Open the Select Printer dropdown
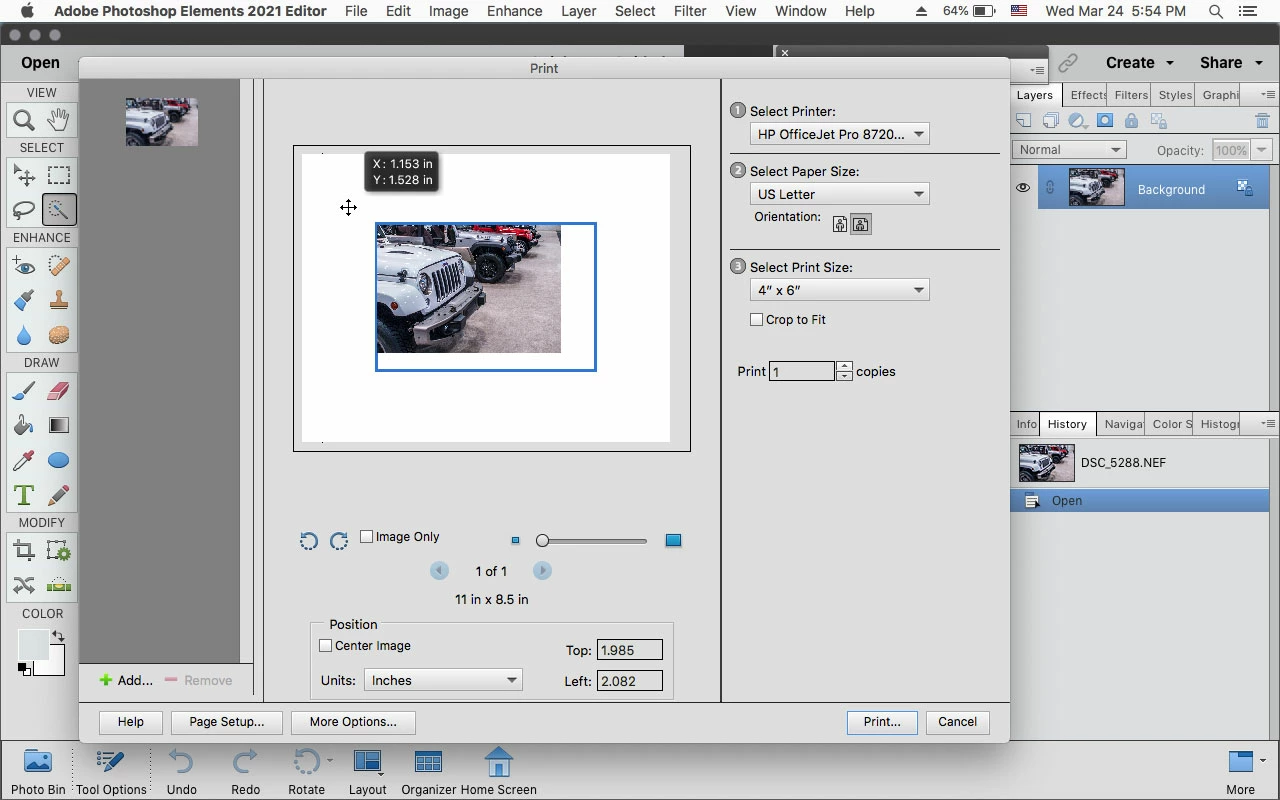 point(839,134)
